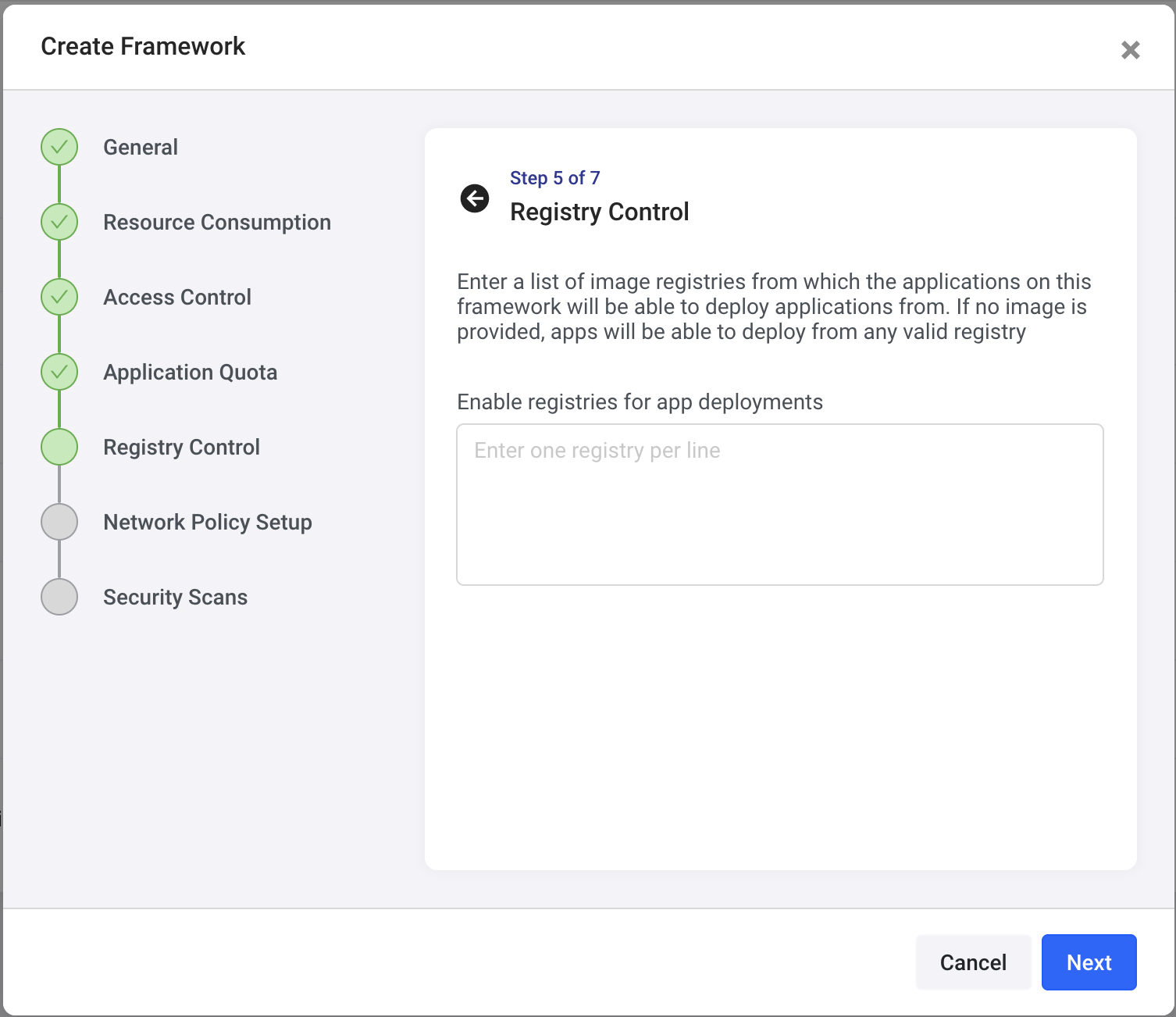Click the Resource Consumption checkmark circle
The image size is (1176, 1017).
[59, 222]
